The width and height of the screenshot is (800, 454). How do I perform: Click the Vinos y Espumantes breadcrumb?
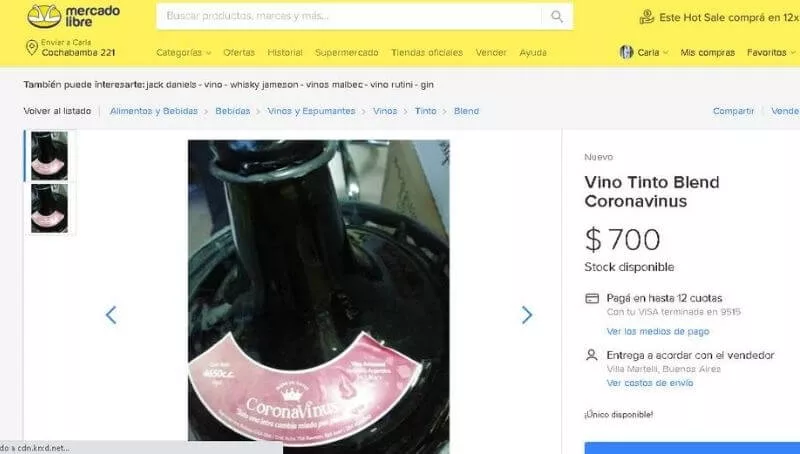click(x=311, y=111)
